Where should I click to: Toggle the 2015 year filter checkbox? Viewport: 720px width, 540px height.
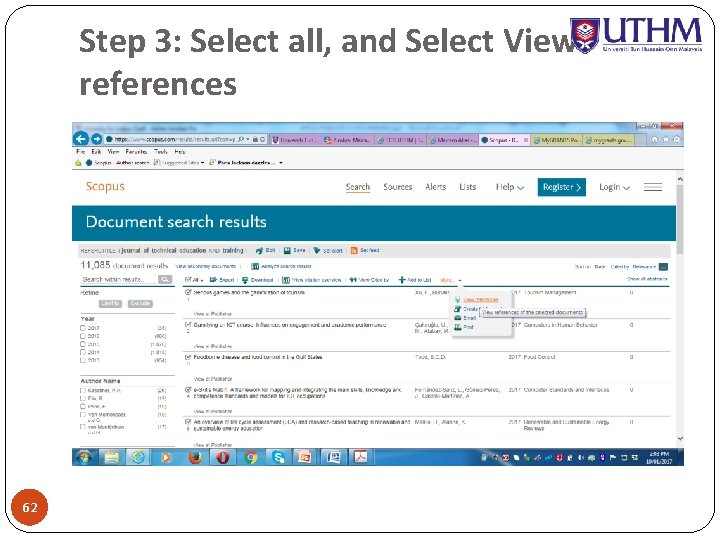(83, 344)
